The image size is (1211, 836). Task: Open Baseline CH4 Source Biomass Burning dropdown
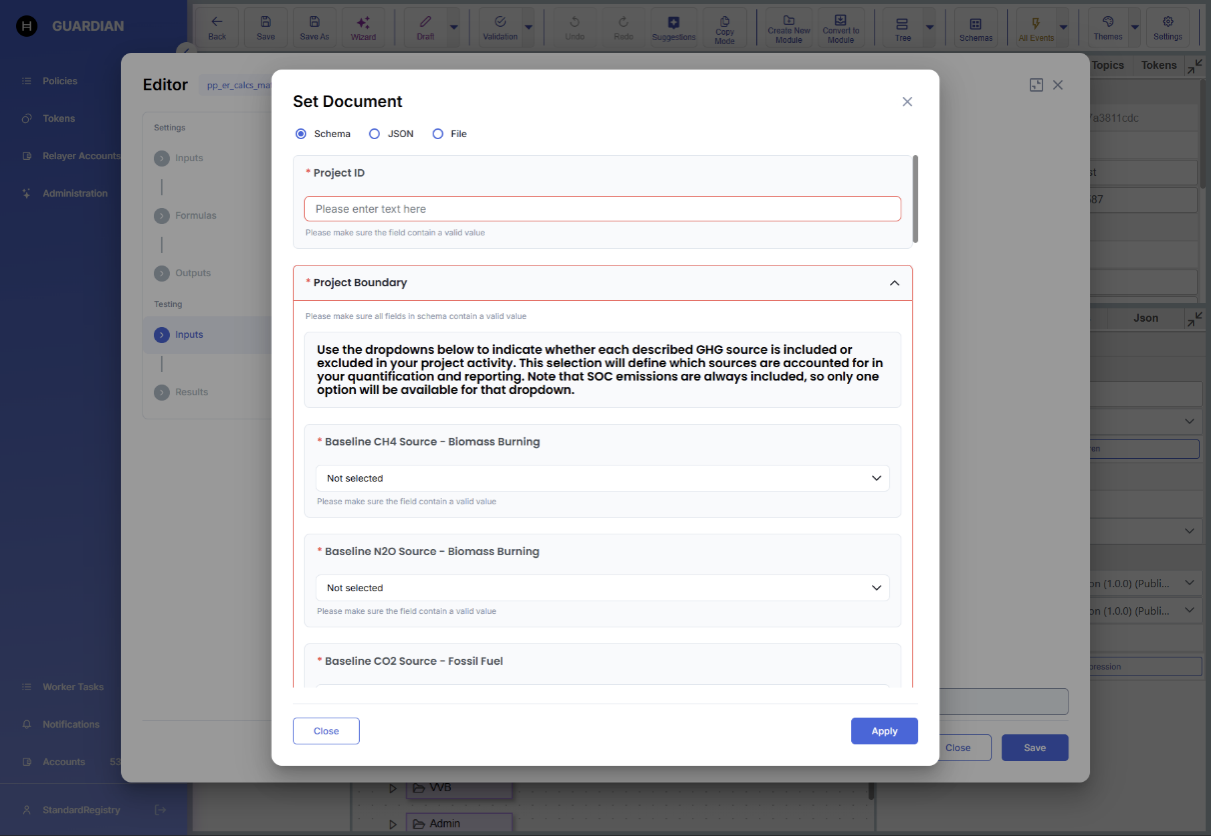(x=602, y=478)
